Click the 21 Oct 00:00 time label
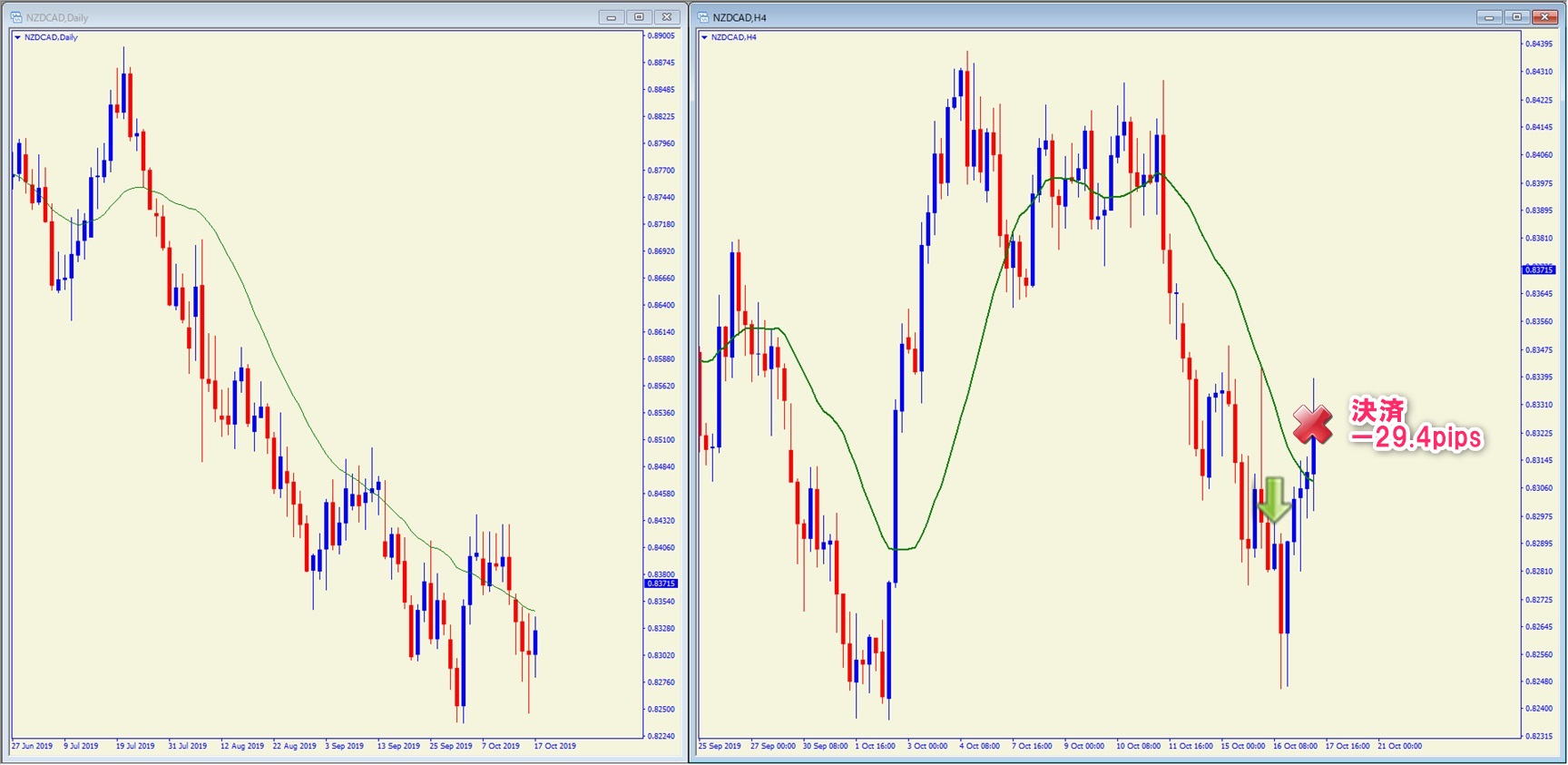This screenshot has width=1568, height=765. point(1400,746)
